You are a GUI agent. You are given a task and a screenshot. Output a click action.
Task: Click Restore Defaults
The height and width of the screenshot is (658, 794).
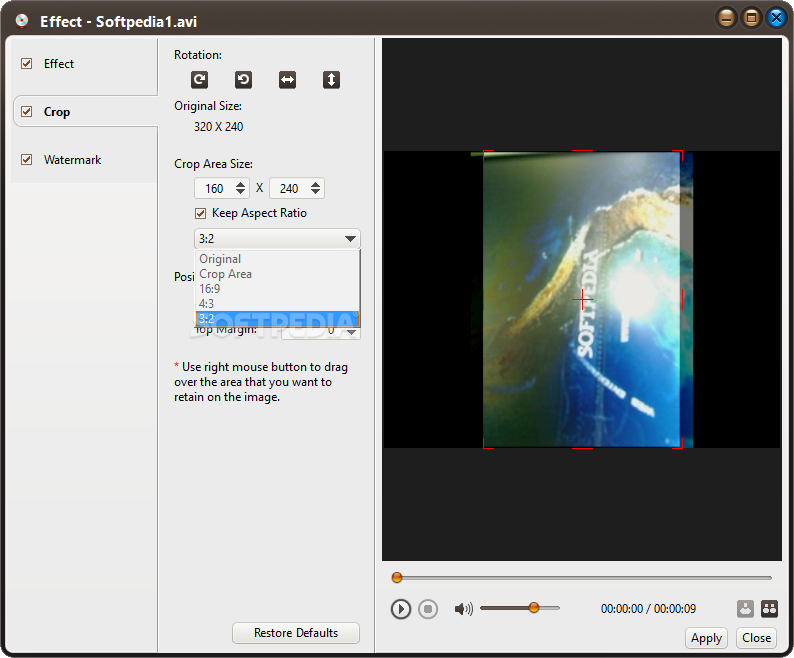point(296,633)
